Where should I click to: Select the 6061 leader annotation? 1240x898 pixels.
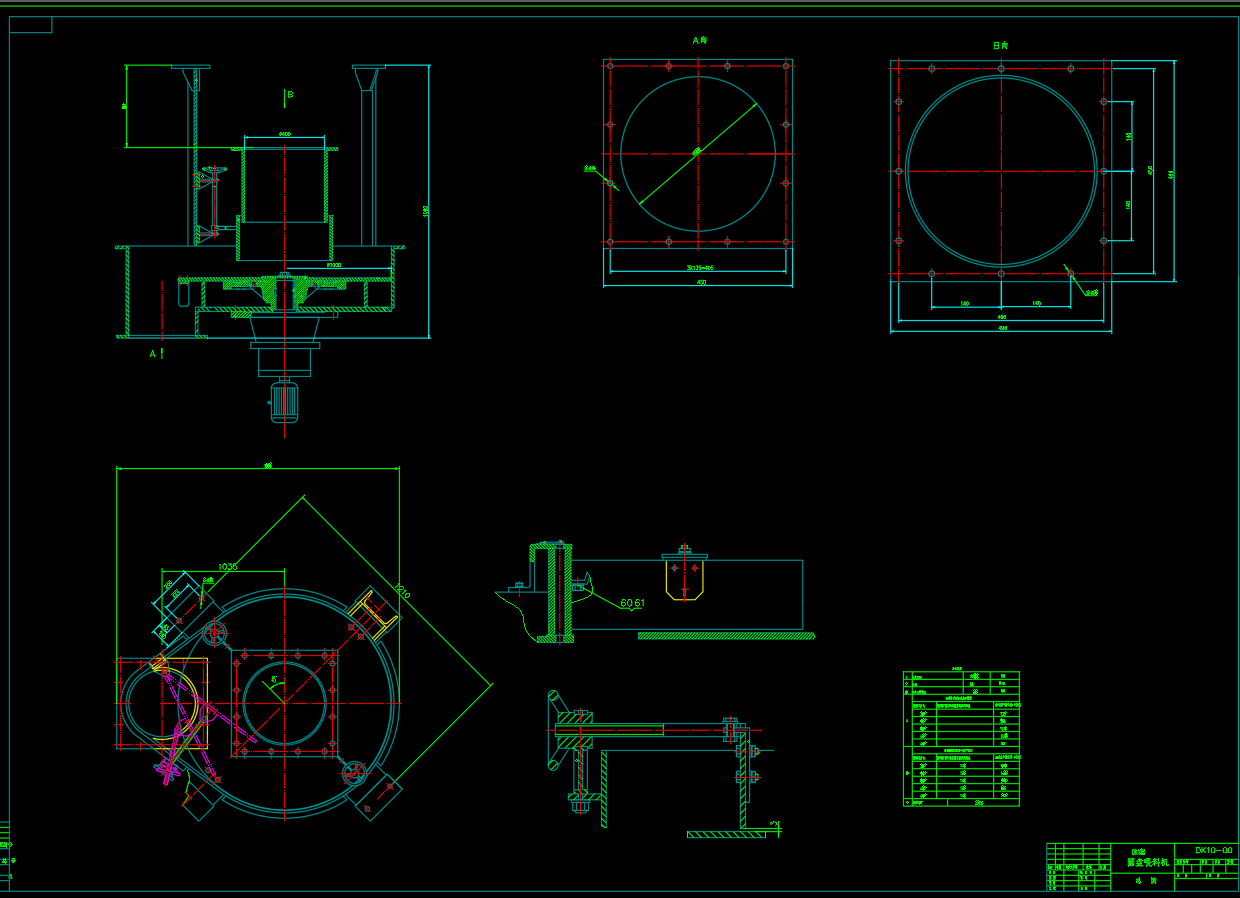click(x=633, y=603)
